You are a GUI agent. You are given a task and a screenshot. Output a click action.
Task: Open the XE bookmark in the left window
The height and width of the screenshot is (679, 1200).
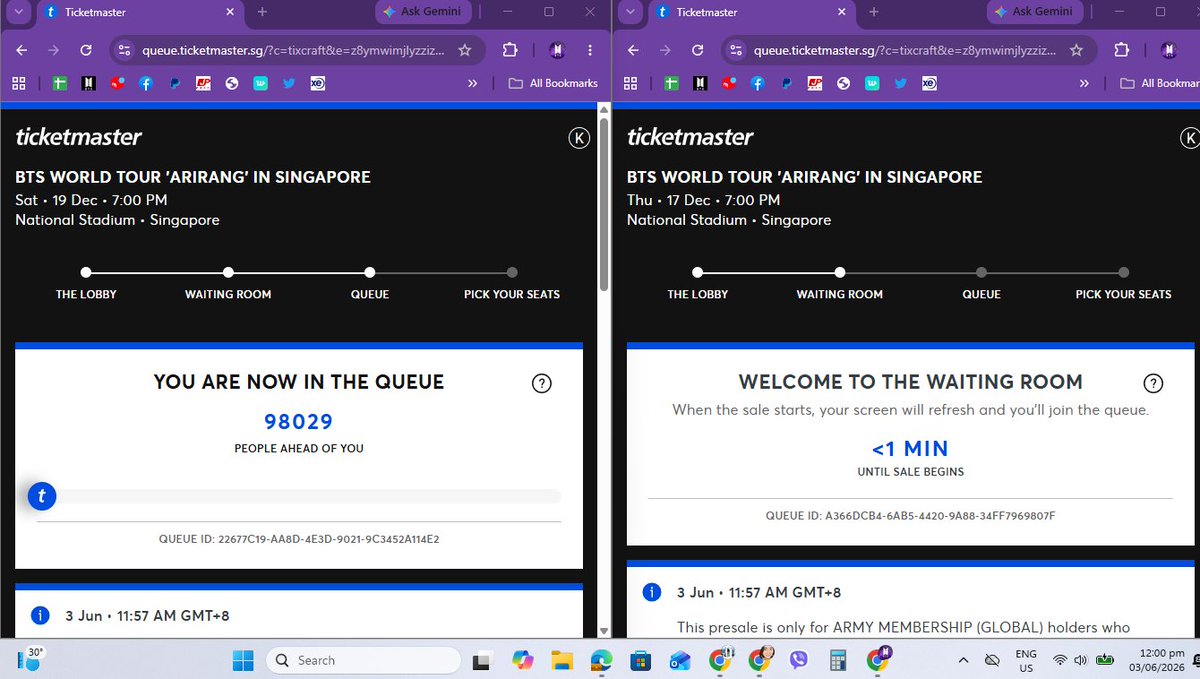tap(318, 84)
